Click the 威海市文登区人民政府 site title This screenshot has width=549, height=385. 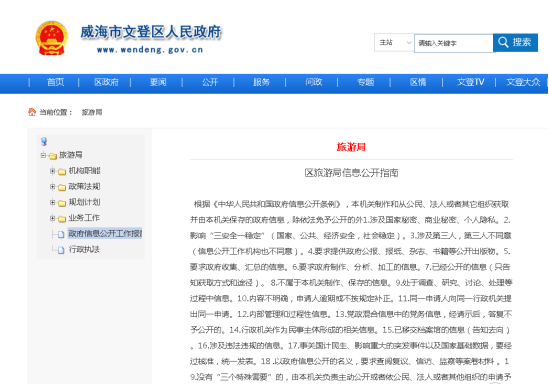[151, 32]
